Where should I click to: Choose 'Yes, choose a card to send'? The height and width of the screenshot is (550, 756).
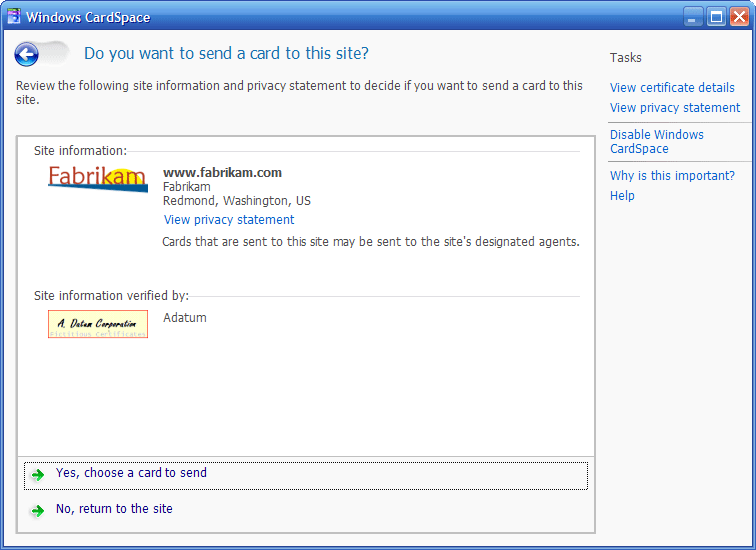(131, 473)
